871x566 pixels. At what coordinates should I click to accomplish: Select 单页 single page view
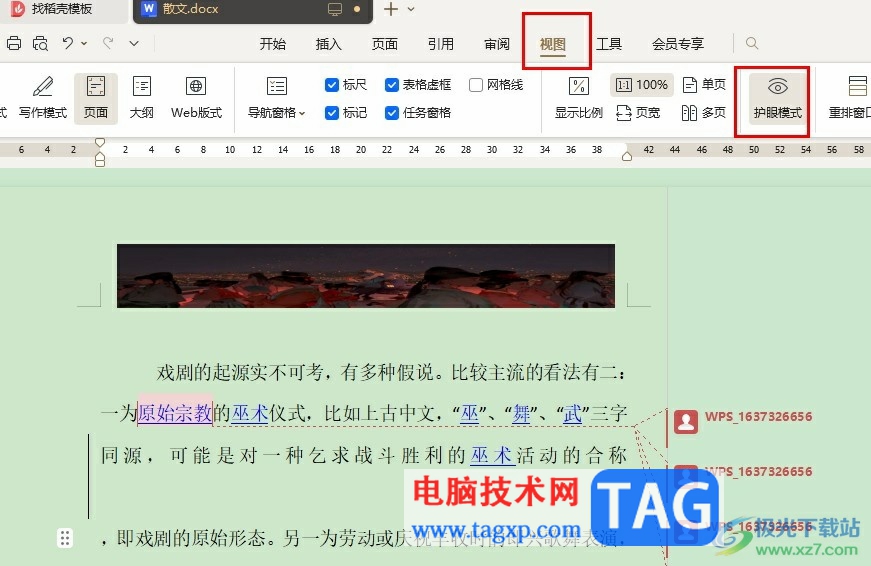pos(704,84)
